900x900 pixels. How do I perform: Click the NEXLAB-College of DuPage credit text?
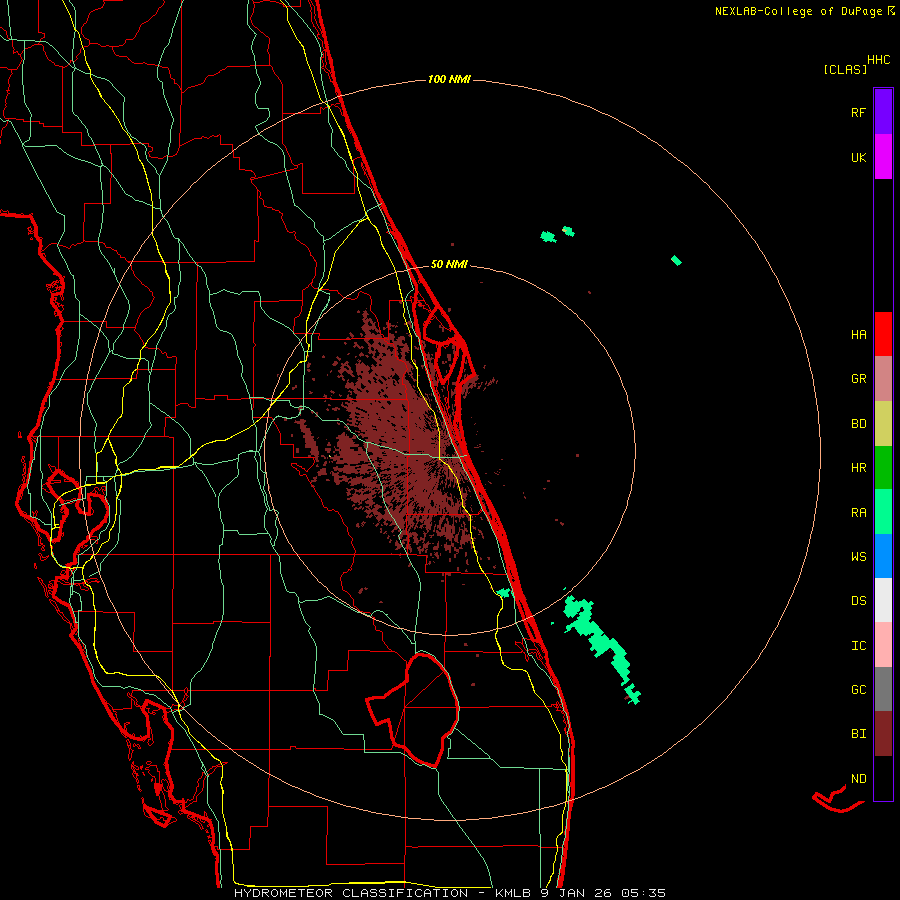(798, 11)
